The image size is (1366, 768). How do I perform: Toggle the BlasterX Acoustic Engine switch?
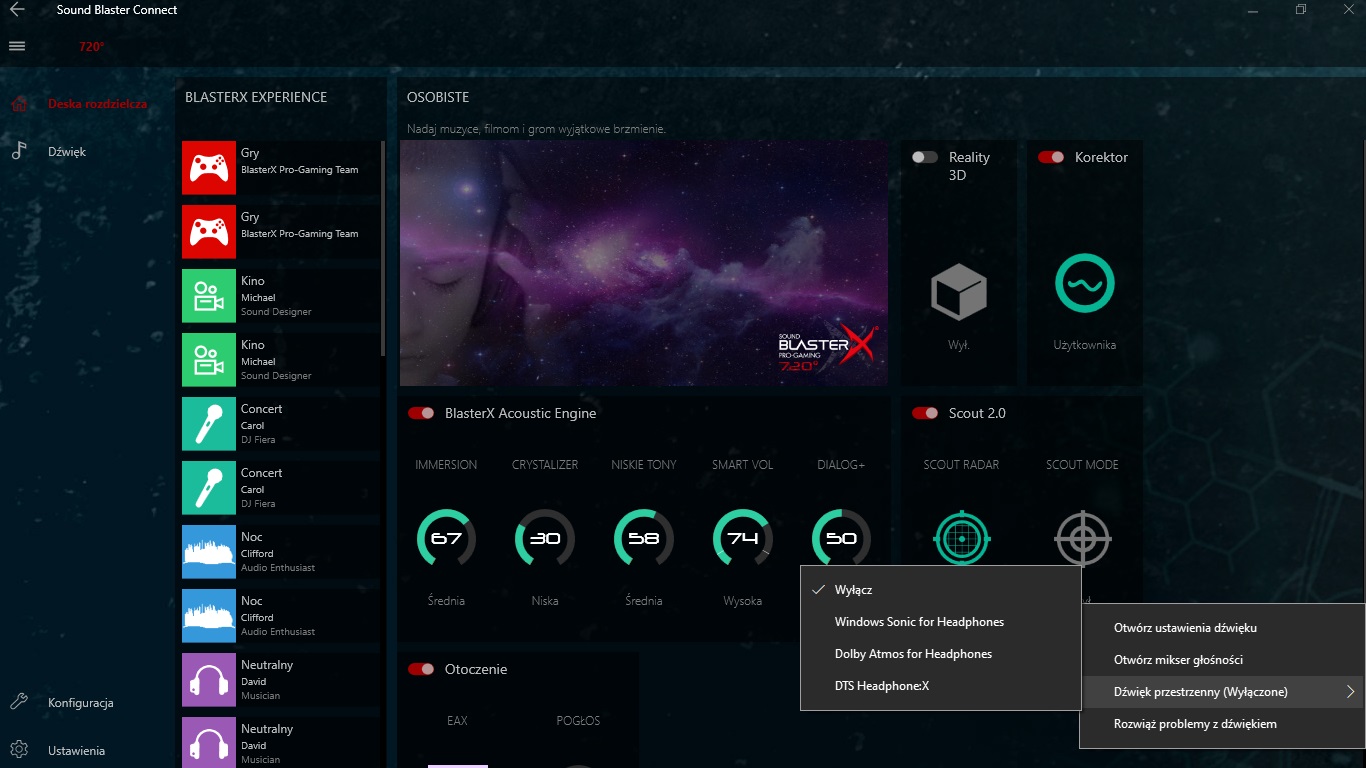pos(421,413)
